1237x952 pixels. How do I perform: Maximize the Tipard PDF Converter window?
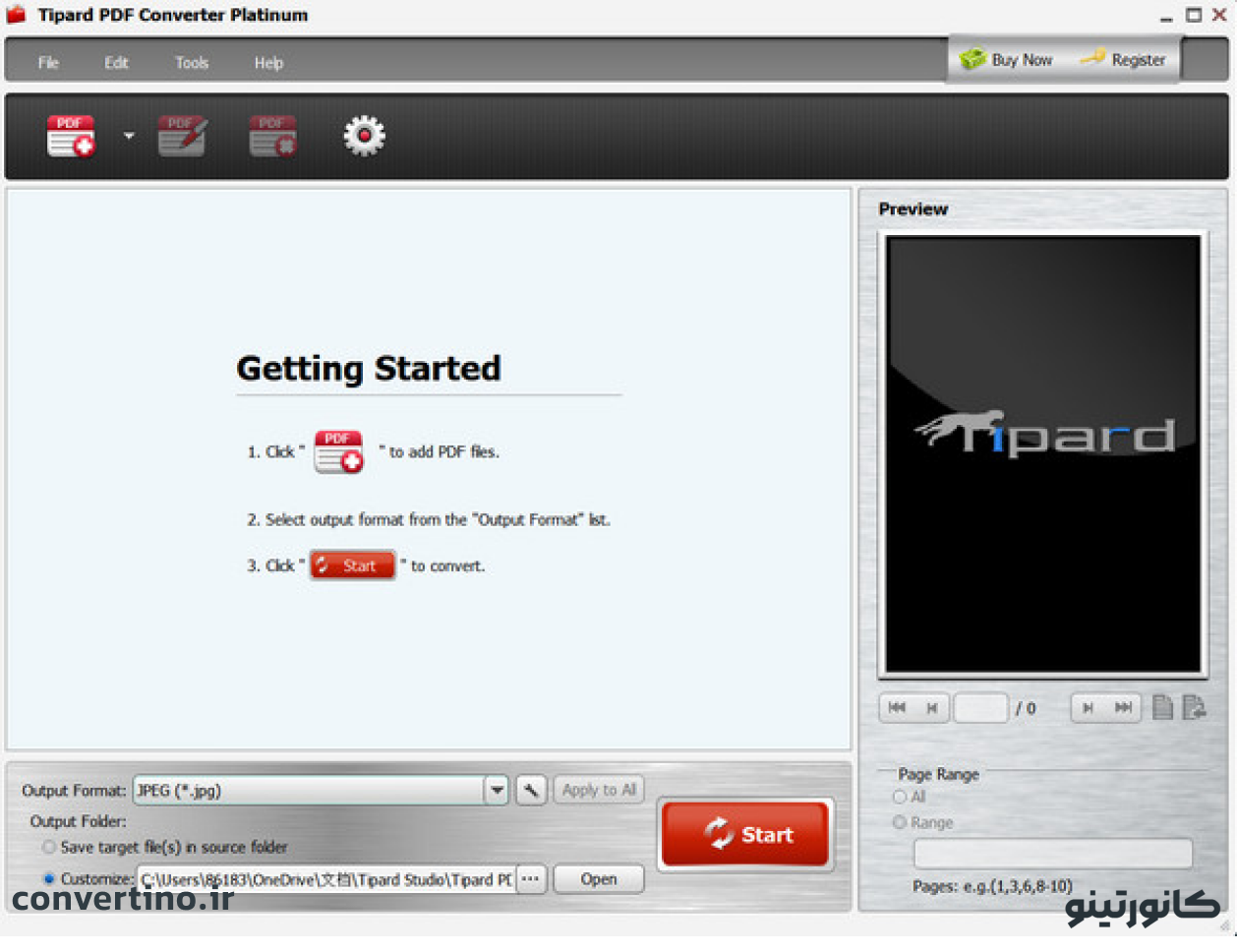[1194, 15]
